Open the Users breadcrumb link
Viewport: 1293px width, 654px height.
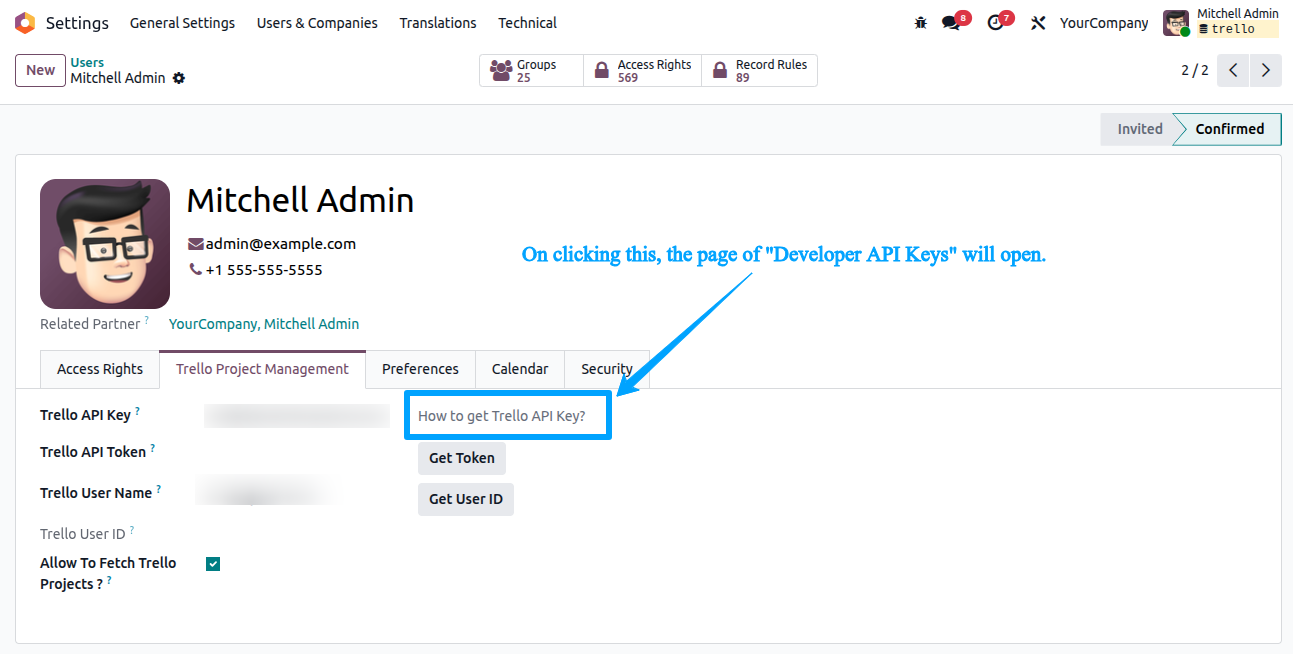tap(87, 62)
